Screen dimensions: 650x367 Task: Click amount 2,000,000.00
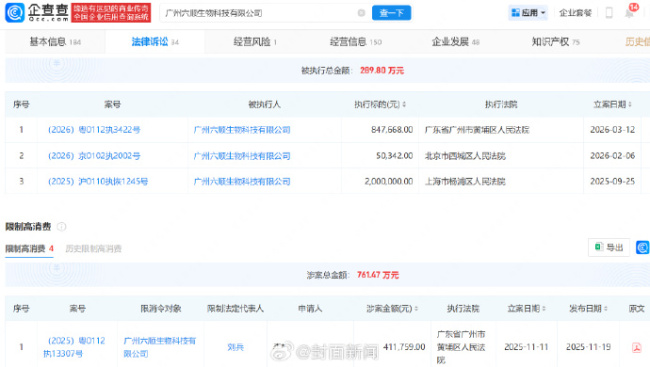388,182
